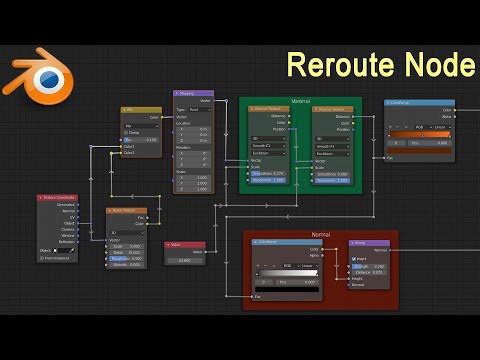Enable the Clamp checkbox in Mix node
Screen dimensions: 480x360
pos(126,133)
